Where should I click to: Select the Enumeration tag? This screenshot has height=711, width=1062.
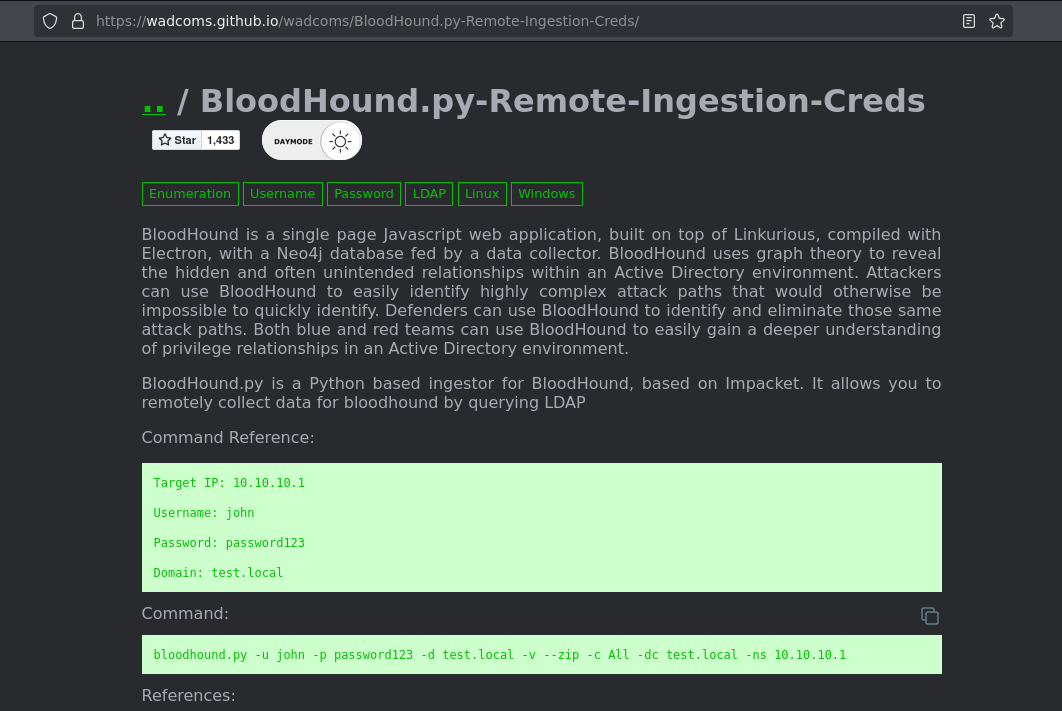[190, 194]
